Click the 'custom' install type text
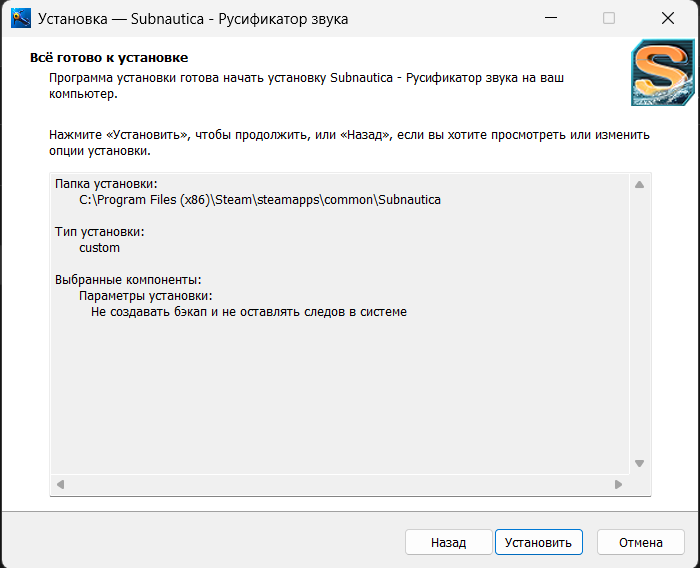Viewport: 700px width, 568px height. coord(100,248)
